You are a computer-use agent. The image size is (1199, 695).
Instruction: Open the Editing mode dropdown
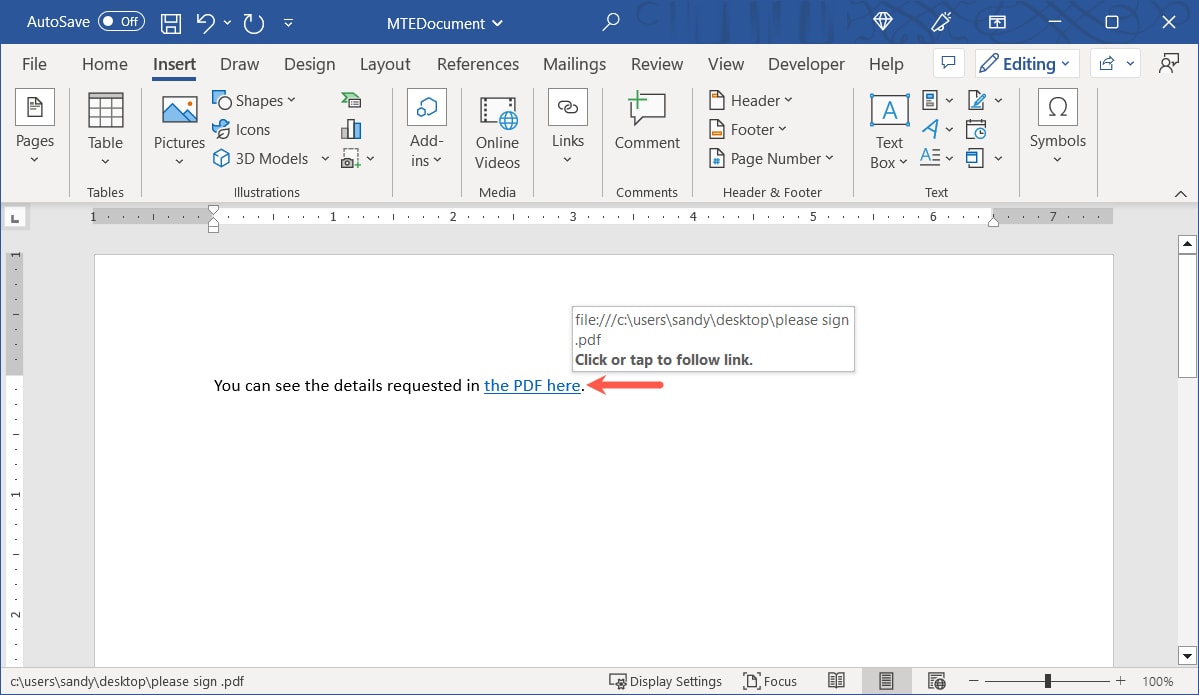pos(1027,63)
